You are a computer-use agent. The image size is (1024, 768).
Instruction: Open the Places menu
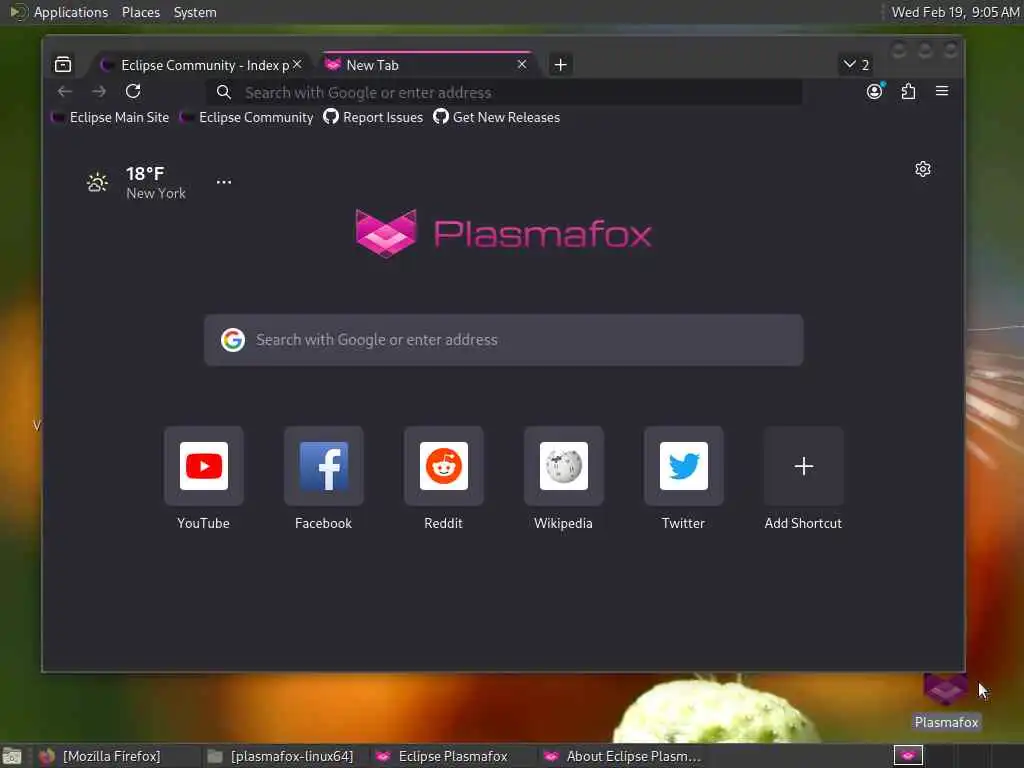pos(141,12)
